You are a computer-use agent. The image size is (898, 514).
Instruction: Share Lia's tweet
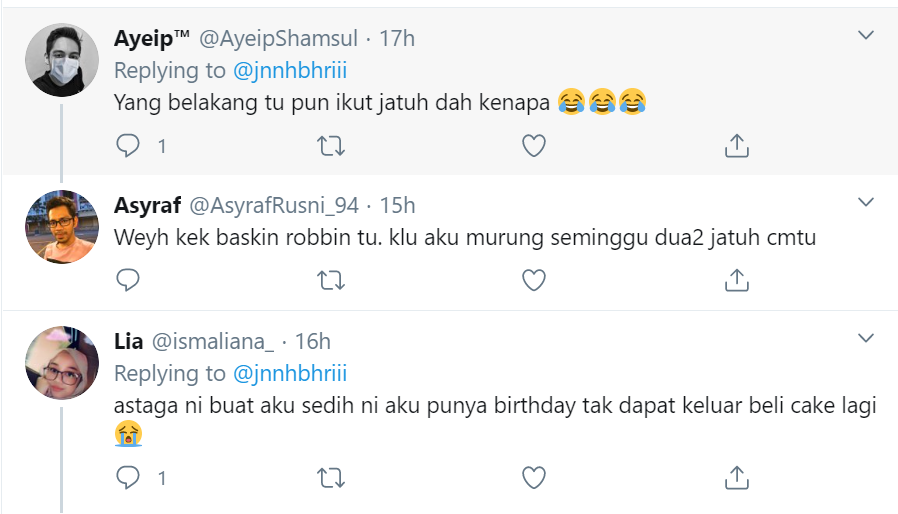coord(736,477)
